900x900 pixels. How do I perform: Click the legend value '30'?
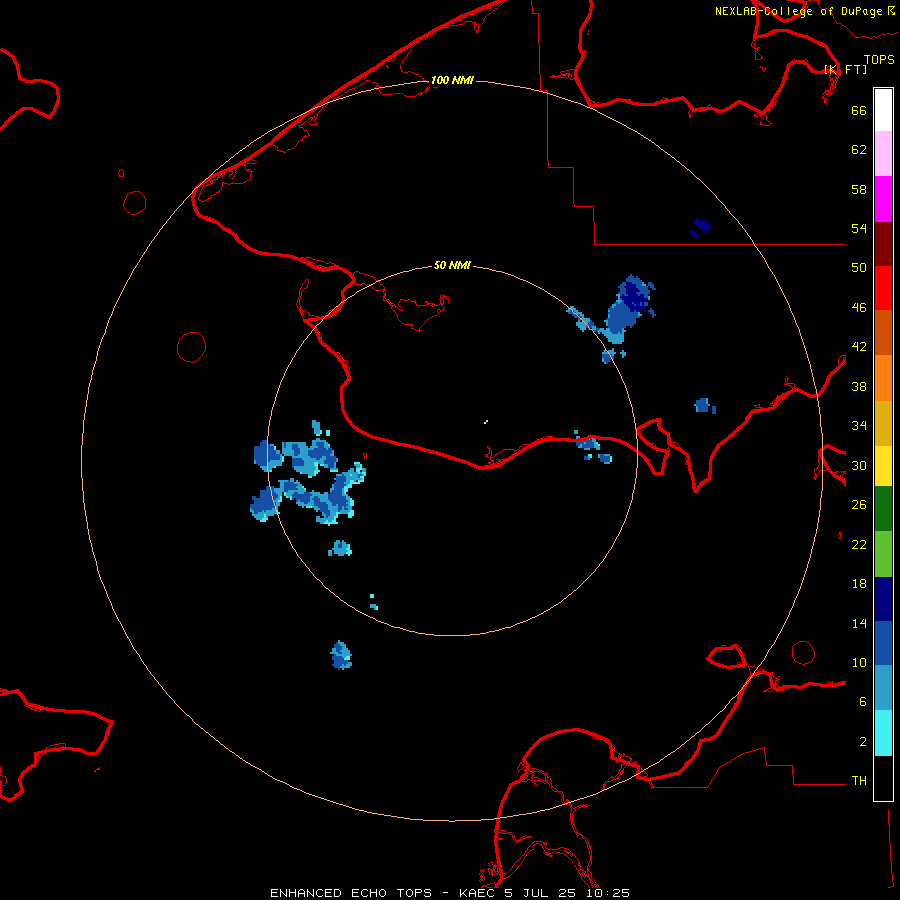pos(859,465)
